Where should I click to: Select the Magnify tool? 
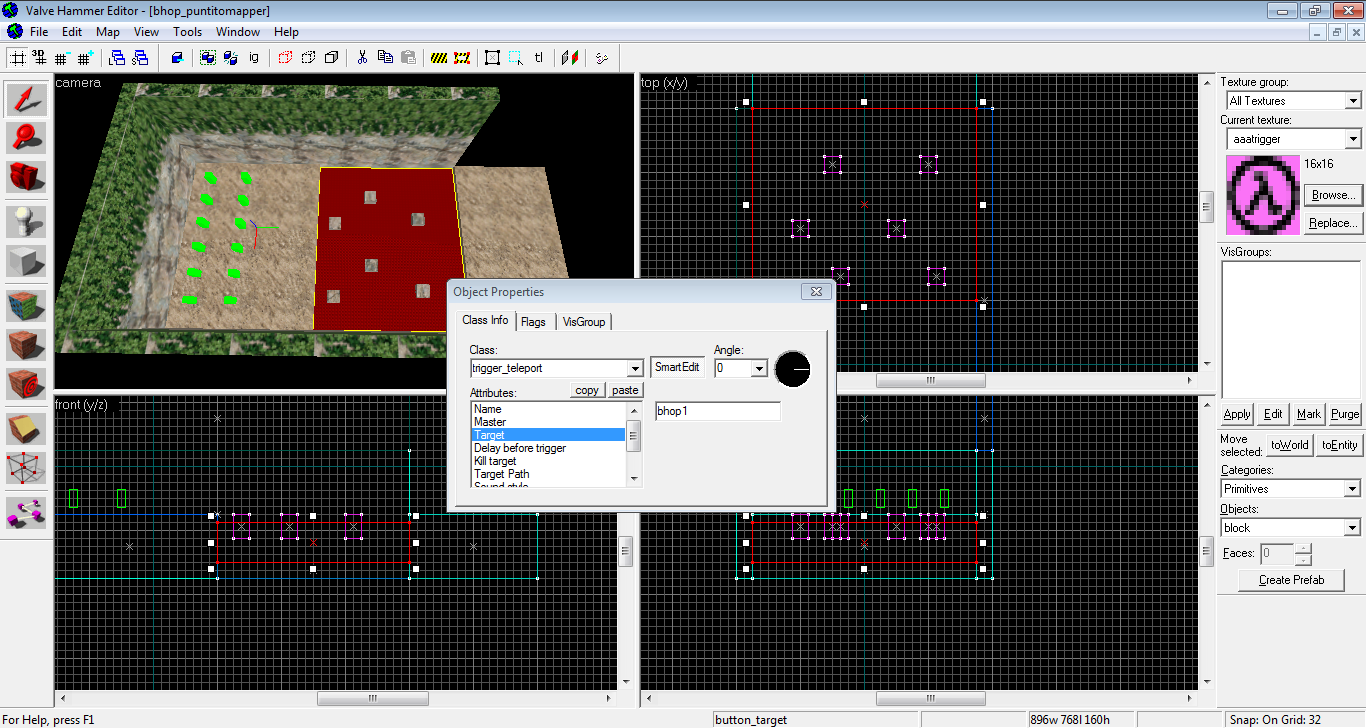27,137
